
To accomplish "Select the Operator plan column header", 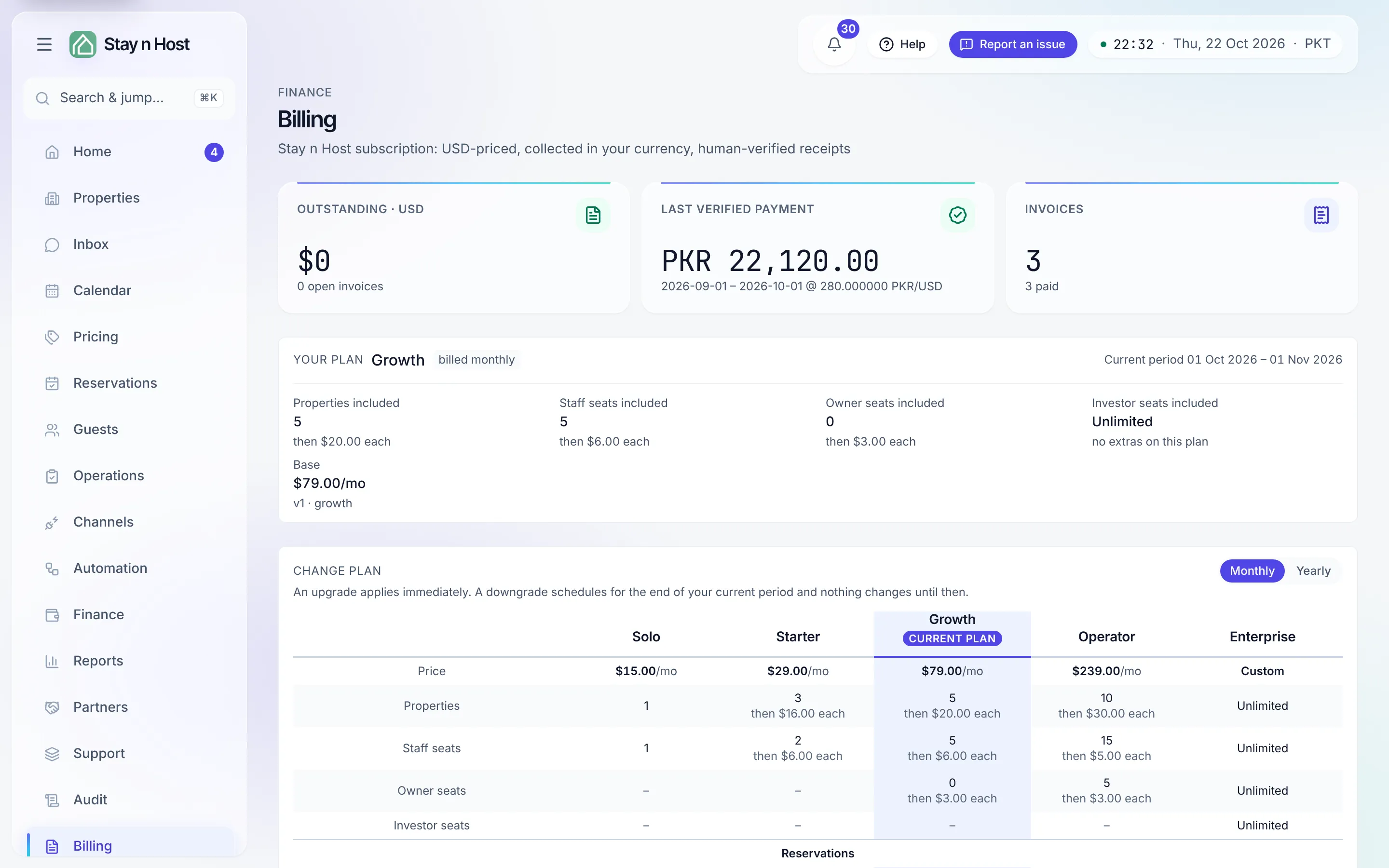I will click(1106, 637).
